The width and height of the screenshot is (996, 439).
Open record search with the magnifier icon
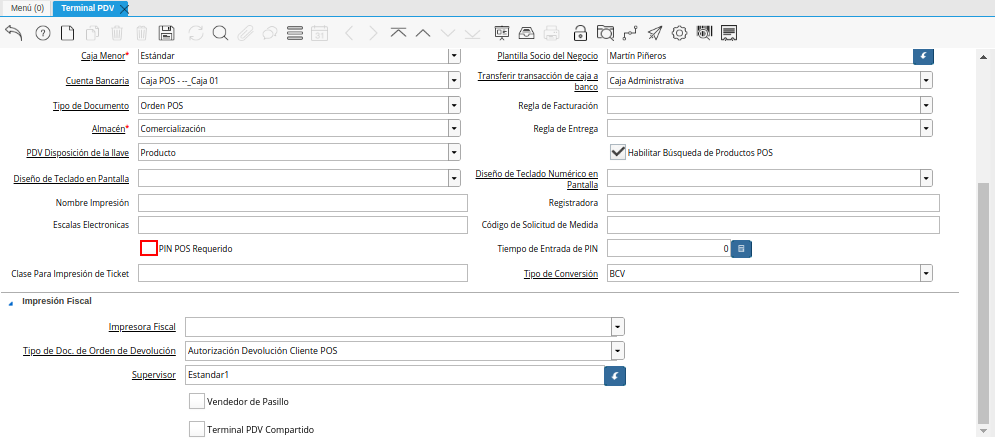pos(220,33)
